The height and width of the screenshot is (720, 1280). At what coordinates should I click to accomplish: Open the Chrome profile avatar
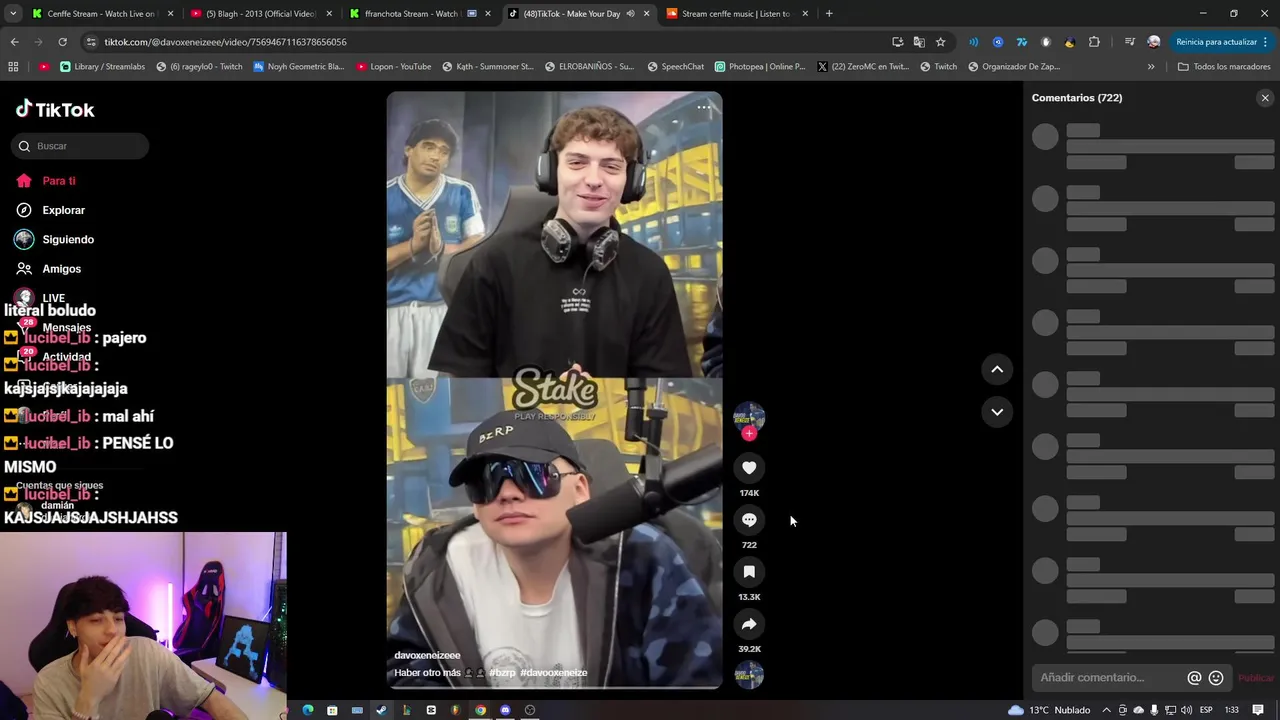[x=1154, y=42]
